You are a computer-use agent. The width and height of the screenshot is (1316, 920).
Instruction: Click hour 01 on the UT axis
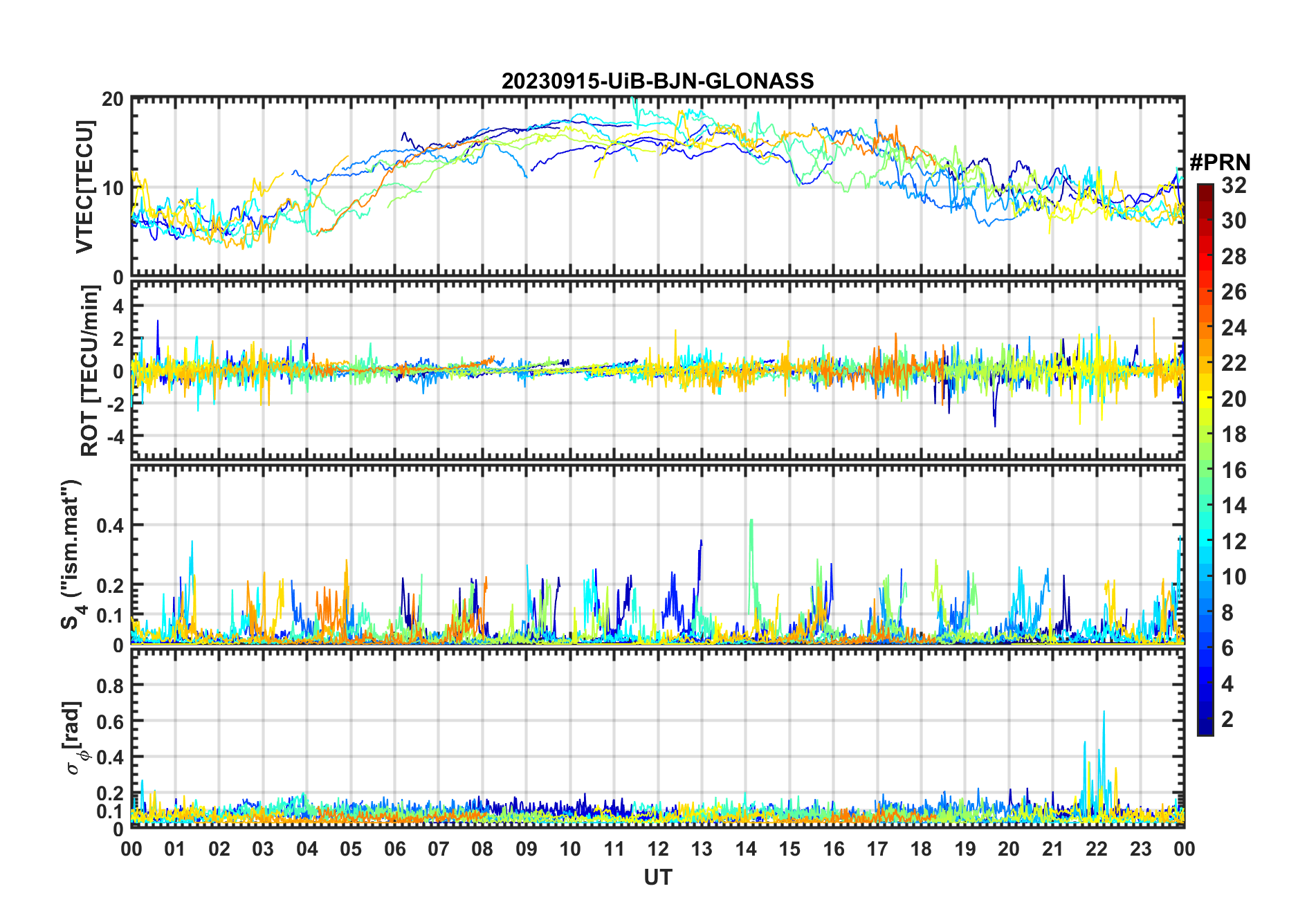[x=175, y=849]
